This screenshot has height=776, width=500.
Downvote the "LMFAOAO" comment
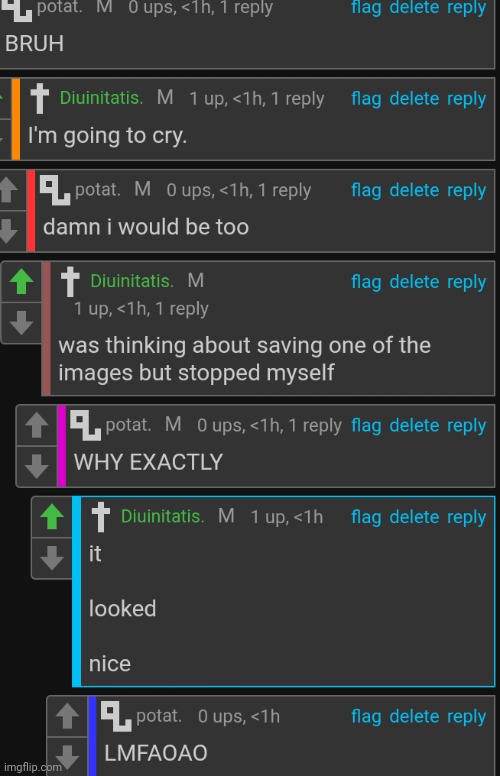coord(67,757)
